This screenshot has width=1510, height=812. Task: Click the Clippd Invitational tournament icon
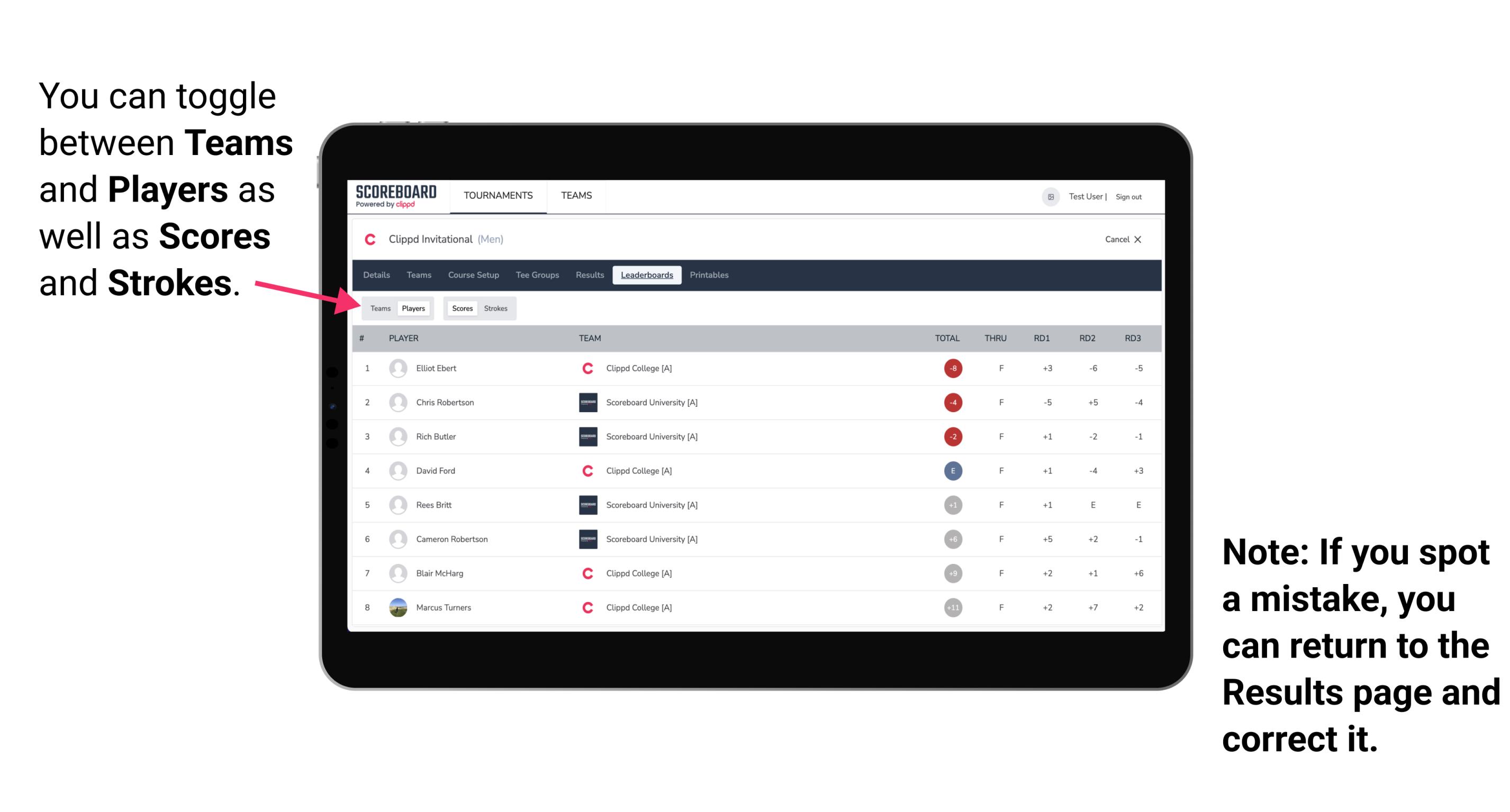(x=373, y=239)
